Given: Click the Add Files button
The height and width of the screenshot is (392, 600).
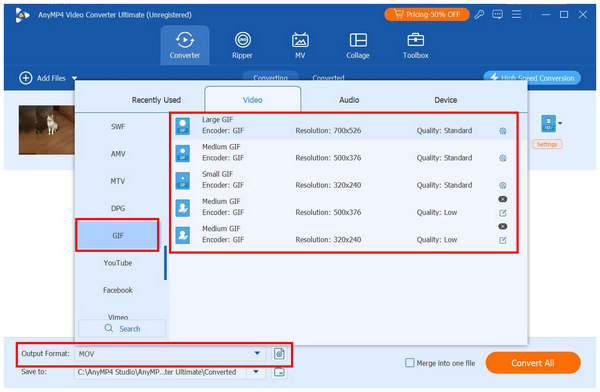Looking at the screenshot, I should coord(43,78).
